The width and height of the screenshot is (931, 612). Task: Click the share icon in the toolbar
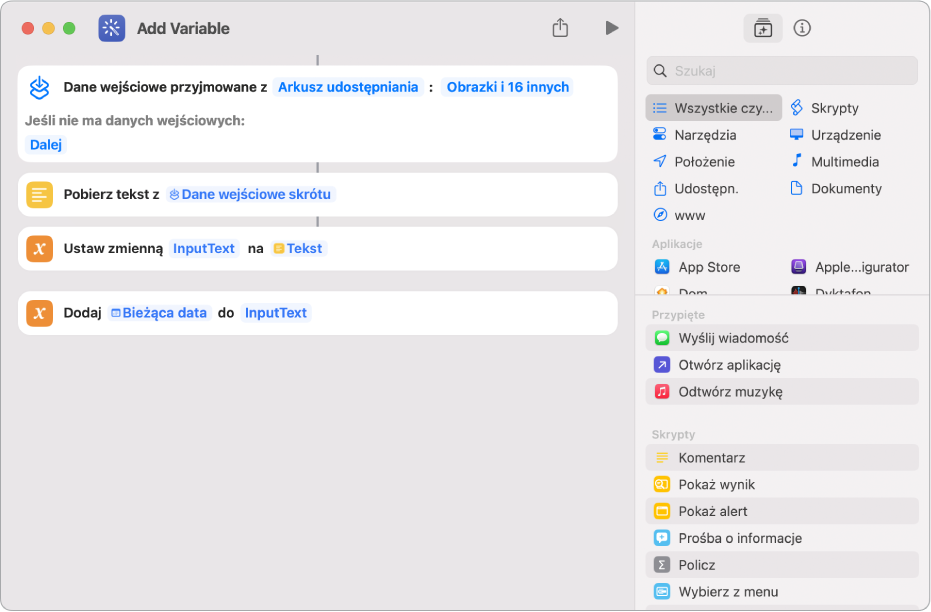[560, 28]
